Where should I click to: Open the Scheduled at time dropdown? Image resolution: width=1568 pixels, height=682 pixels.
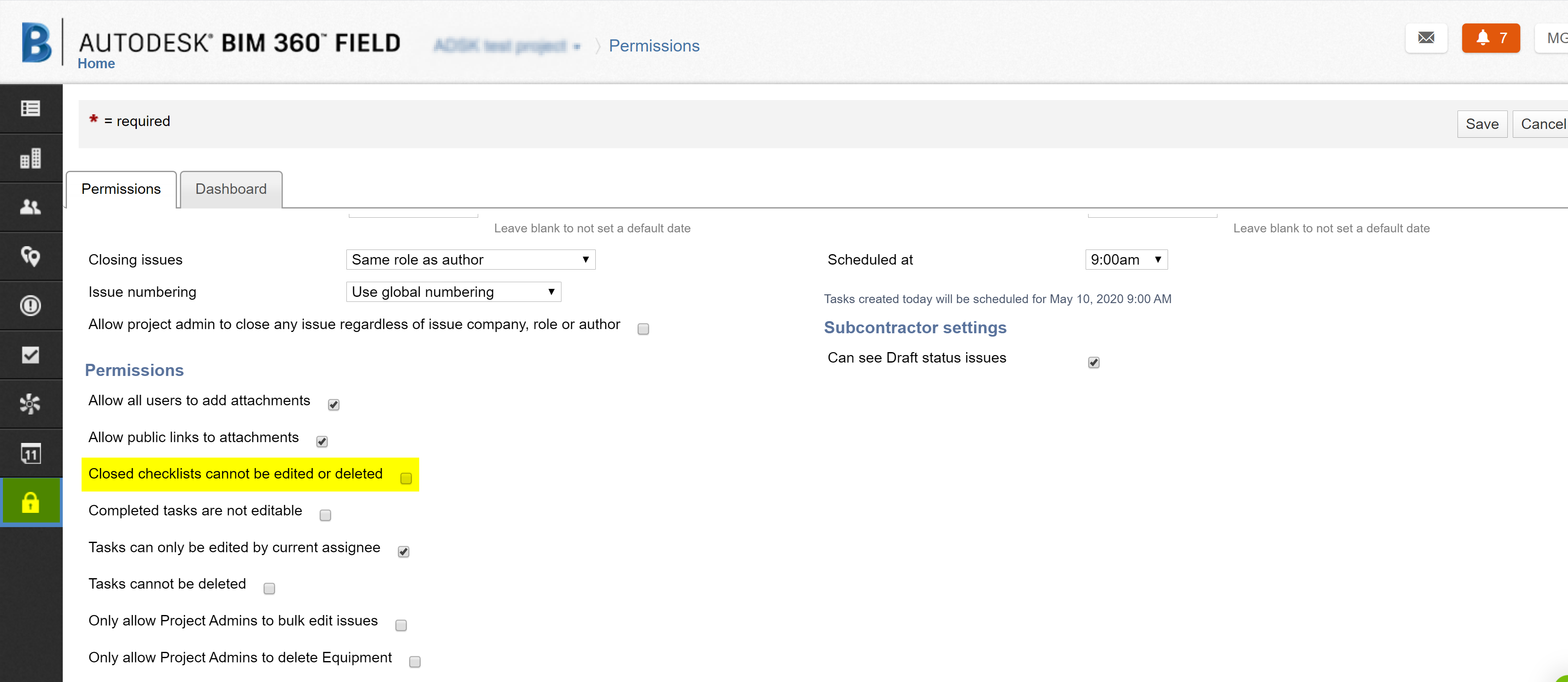[1125, 260]
